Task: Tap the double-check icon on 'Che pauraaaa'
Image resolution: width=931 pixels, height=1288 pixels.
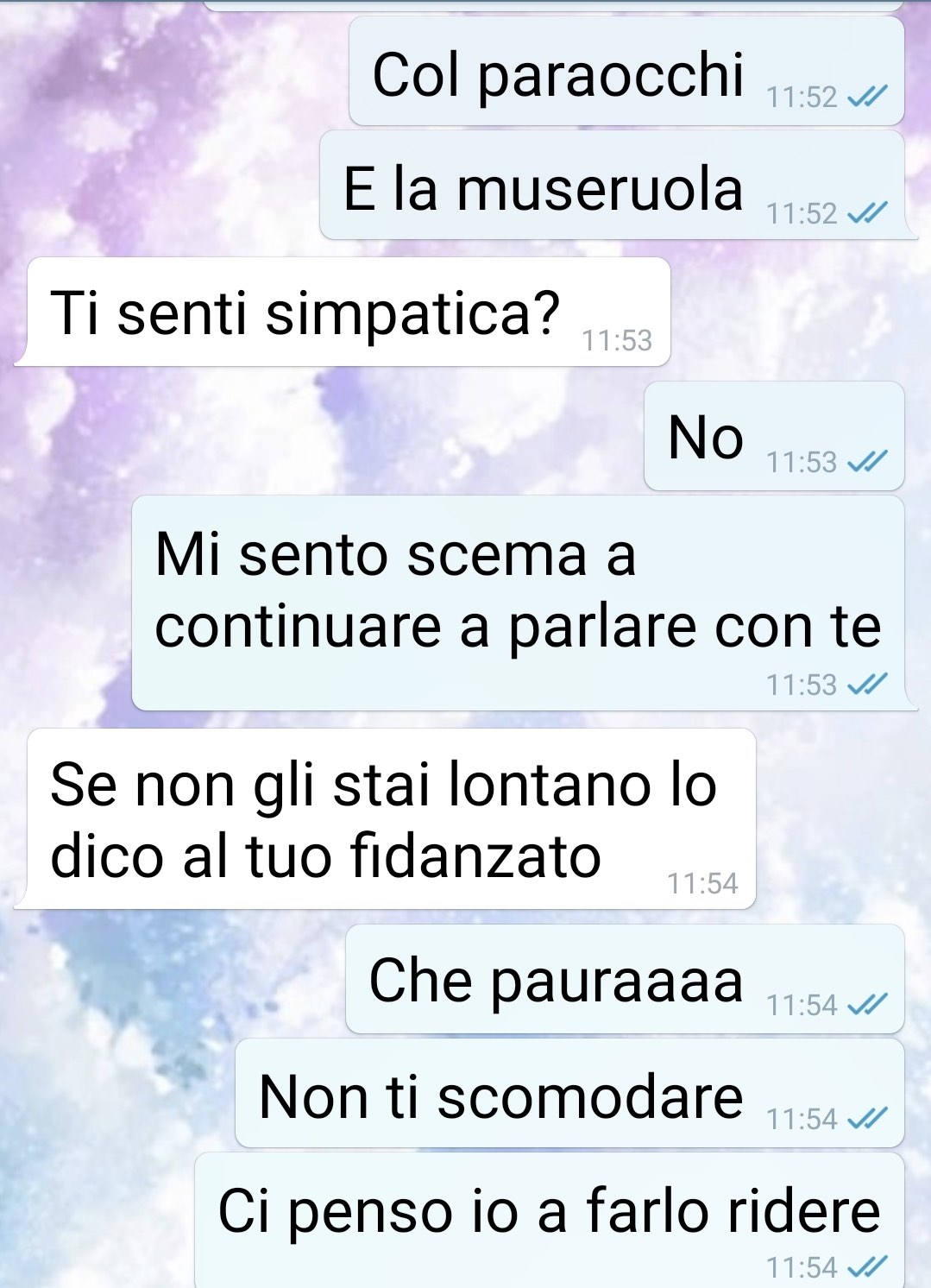Action: (x=866, y=1005)
